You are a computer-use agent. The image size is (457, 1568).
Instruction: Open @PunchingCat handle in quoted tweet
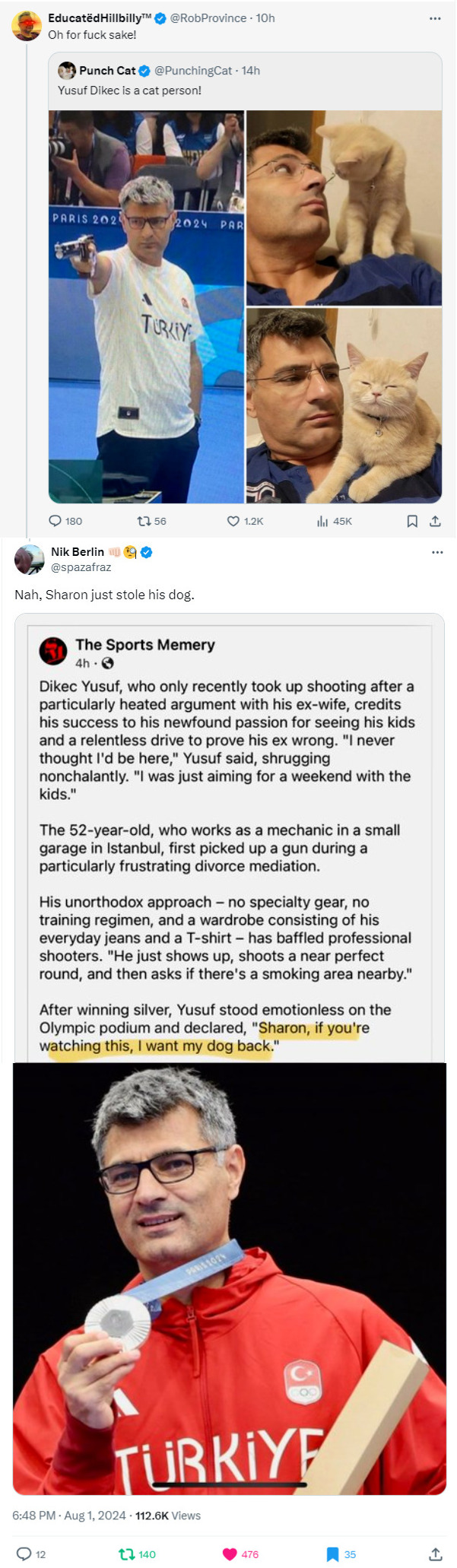point(193,71)
